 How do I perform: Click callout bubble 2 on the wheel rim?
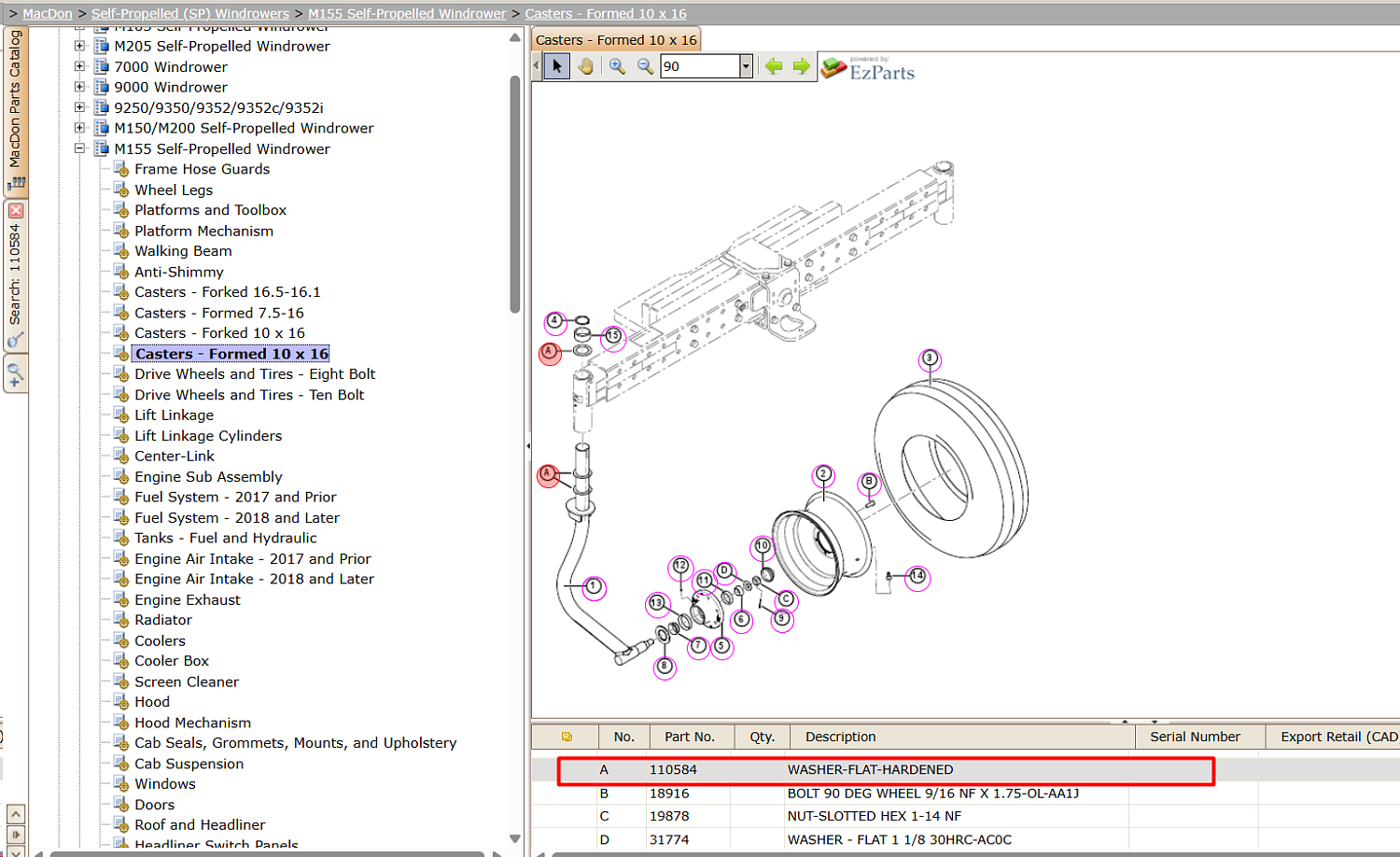click(823, 474)
